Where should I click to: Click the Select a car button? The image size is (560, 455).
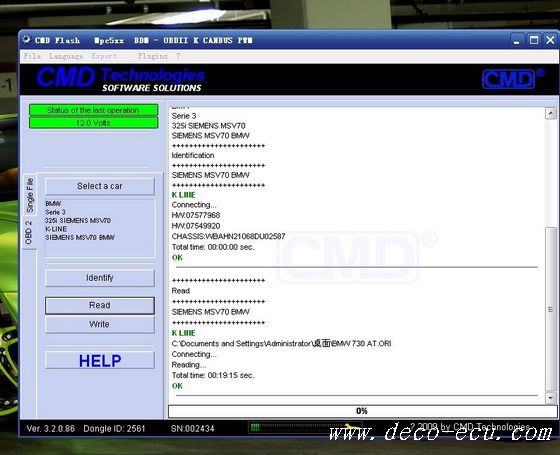click(100, 186)
